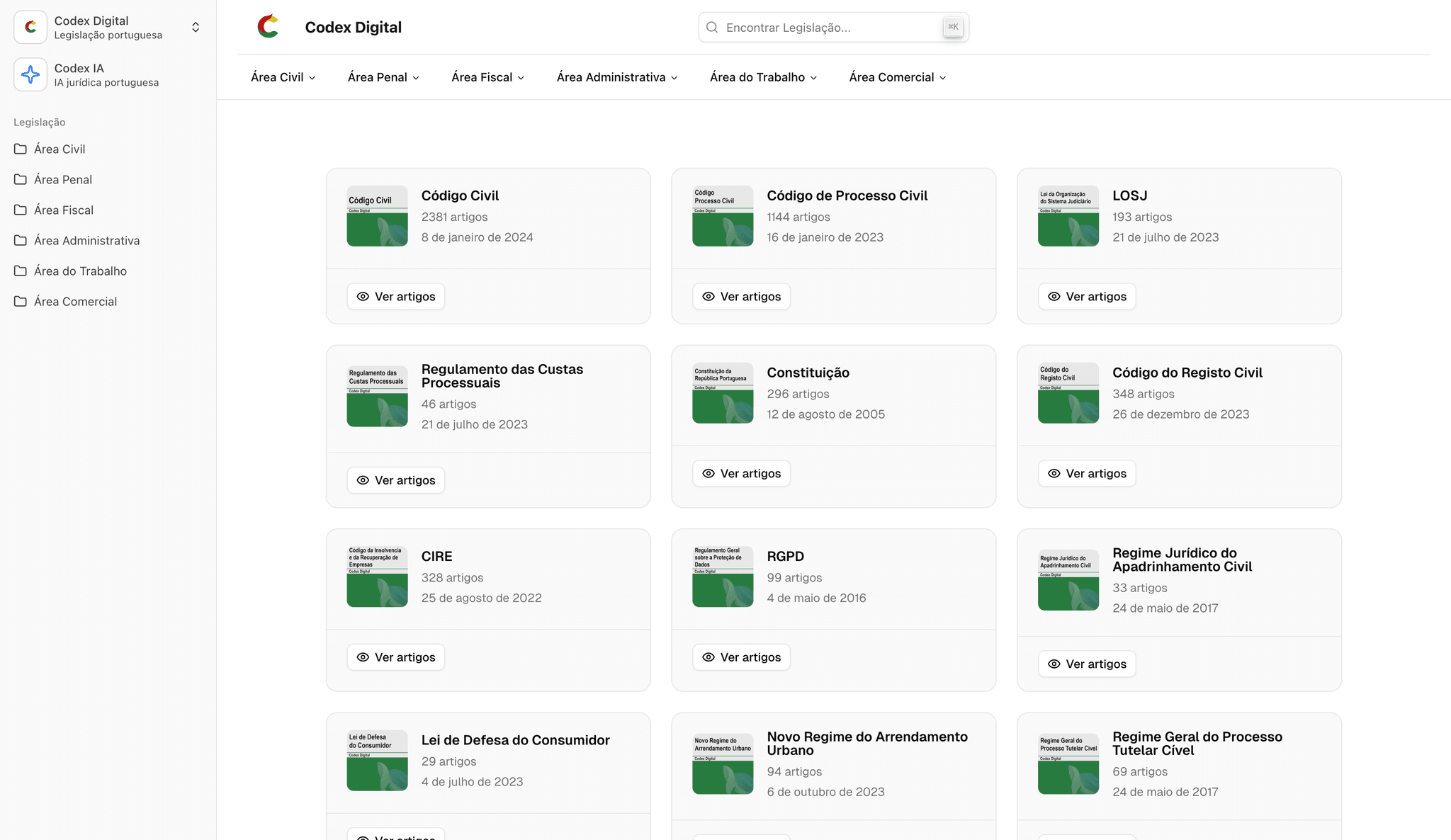Image resolution: width=1451 pixels, height=840 pixels.
Task: Expand the Área Fiscal dropdown menu
Action: (x=487, y=77)
